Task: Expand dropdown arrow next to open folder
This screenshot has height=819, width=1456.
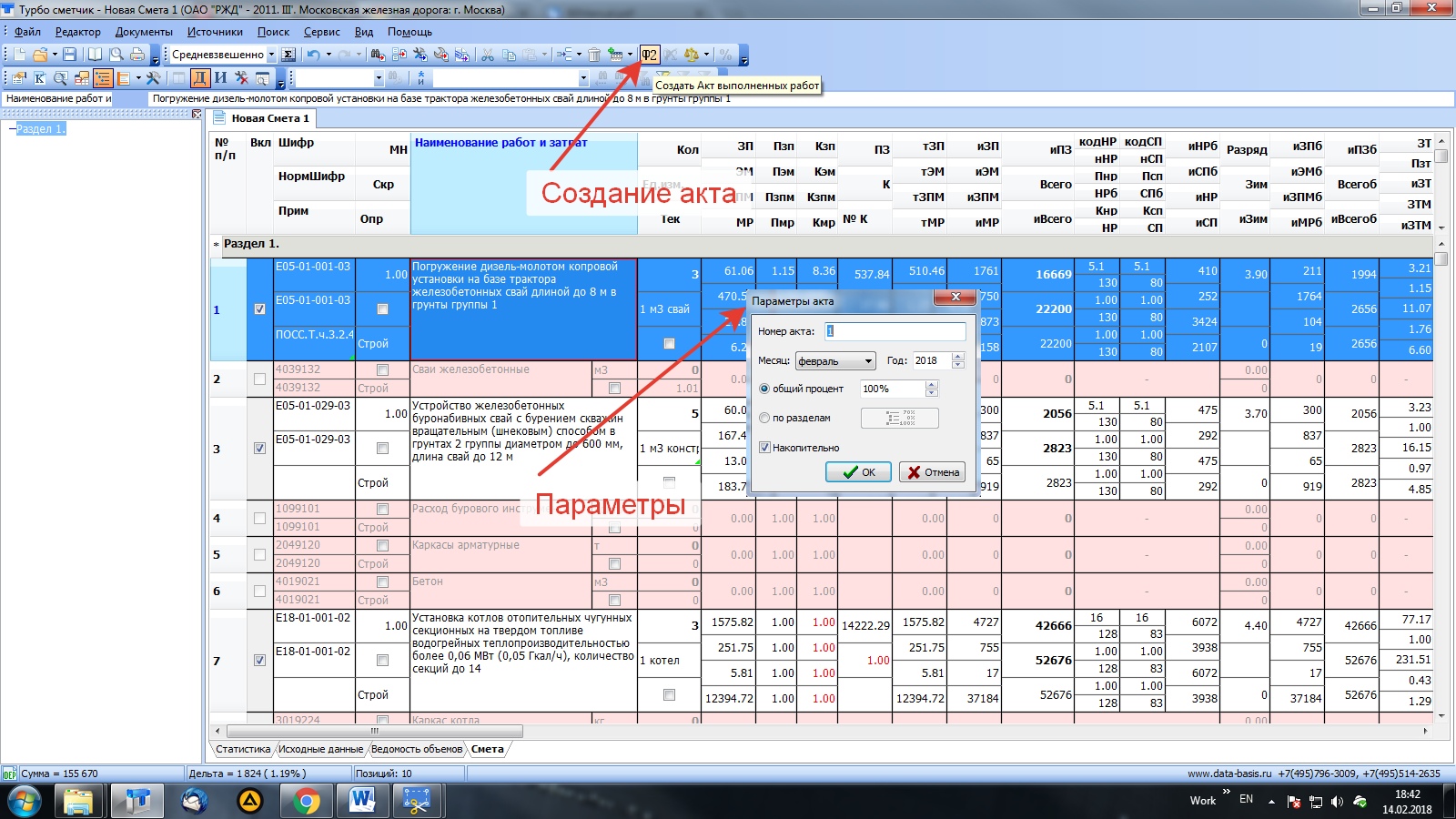Action: click(54, 55)
